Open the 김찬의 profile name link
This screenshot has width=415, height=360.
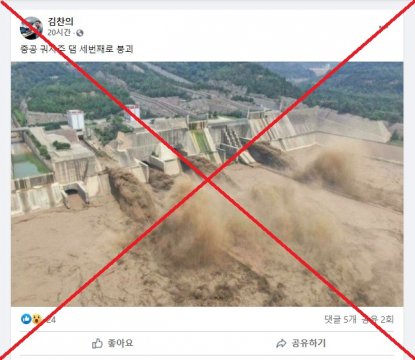(60, 22)
